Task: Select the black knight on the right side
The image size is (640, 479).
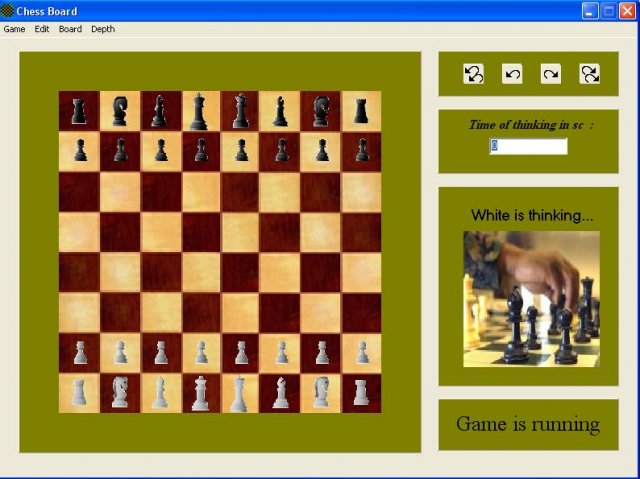Action: 321,111
